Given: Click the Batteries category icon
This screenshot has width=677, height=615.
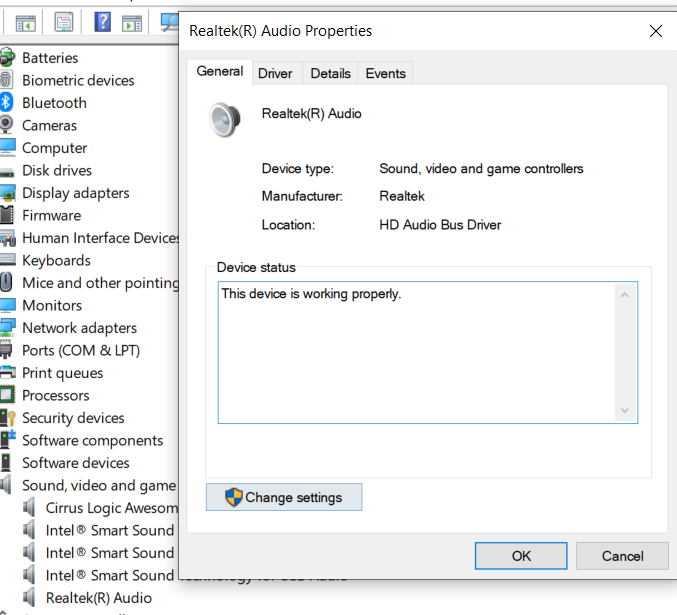Looking at the screenshot, I should (6, 58).
